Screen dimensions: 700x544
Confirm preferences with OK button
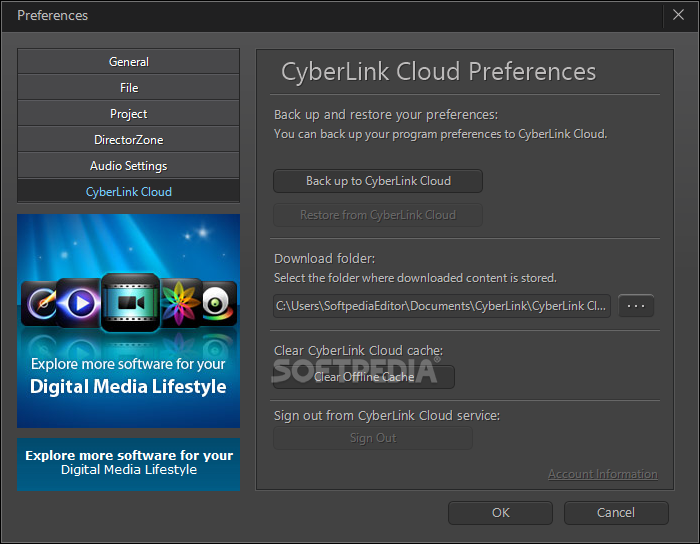(x=500, y=513)
